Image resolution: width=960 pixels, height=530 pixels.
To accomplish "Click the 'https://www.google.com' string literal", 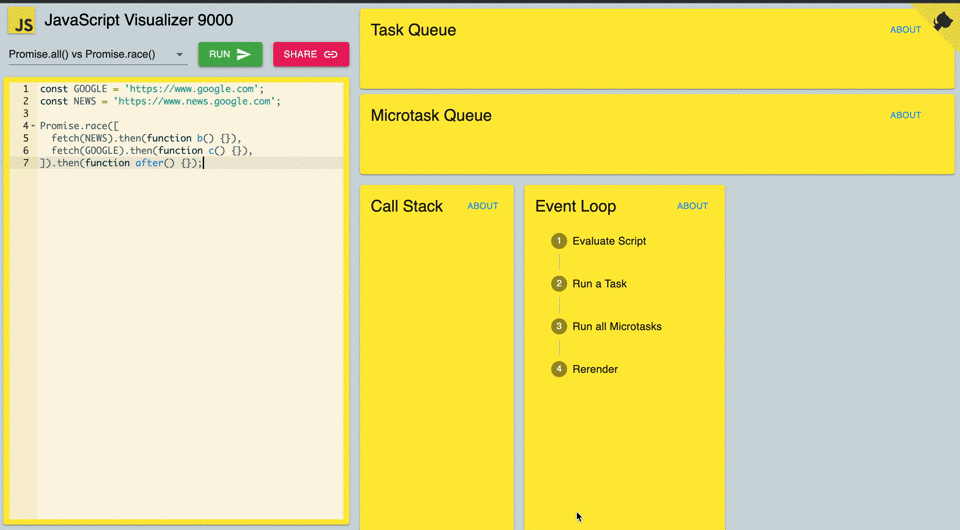I will [192, 89].
